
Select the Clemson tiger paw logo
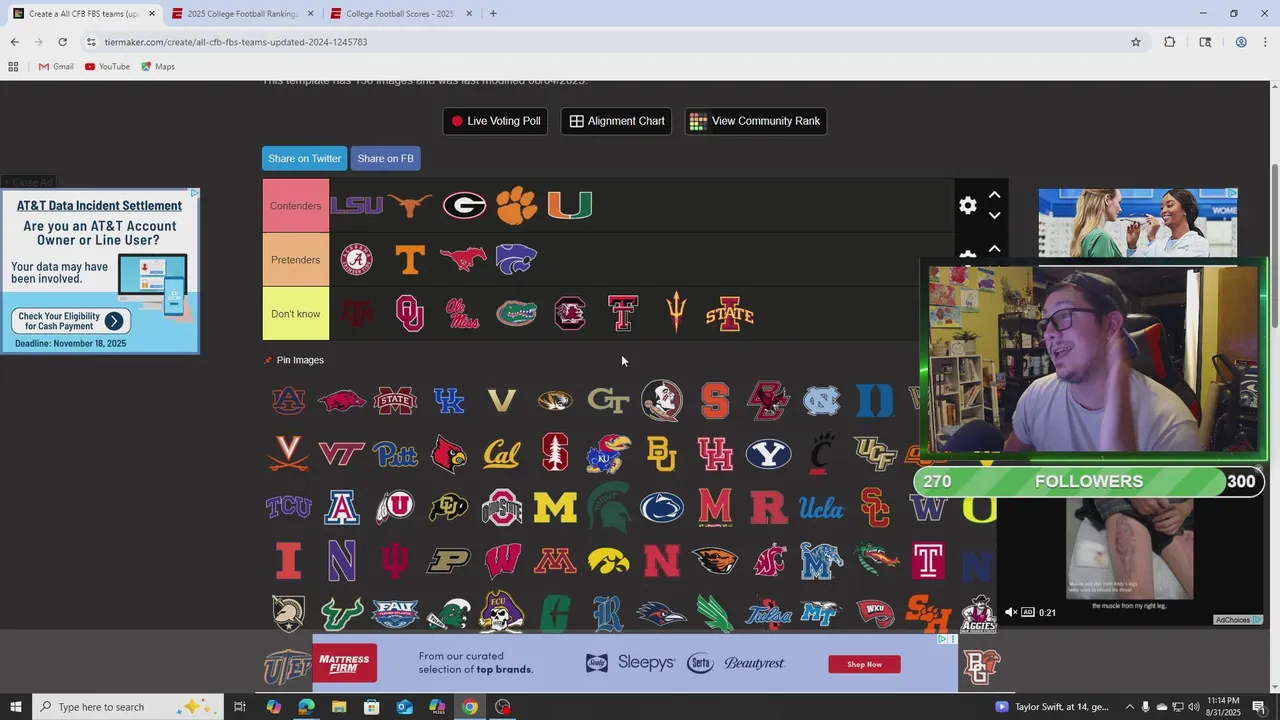pos(517,205)
